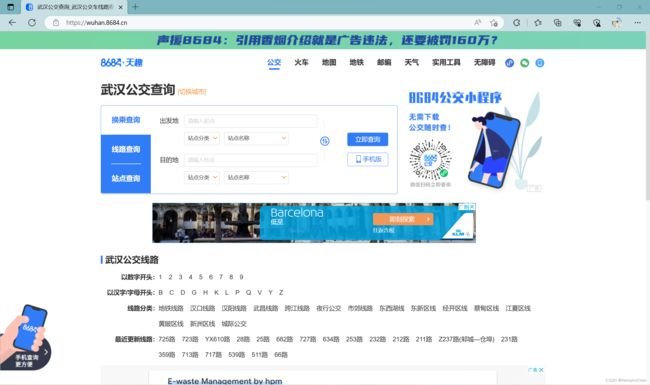The height and width of the screenshot is (385, 650).
Task: Click the floating phone query widget at the bottom left
Action: 26,337
